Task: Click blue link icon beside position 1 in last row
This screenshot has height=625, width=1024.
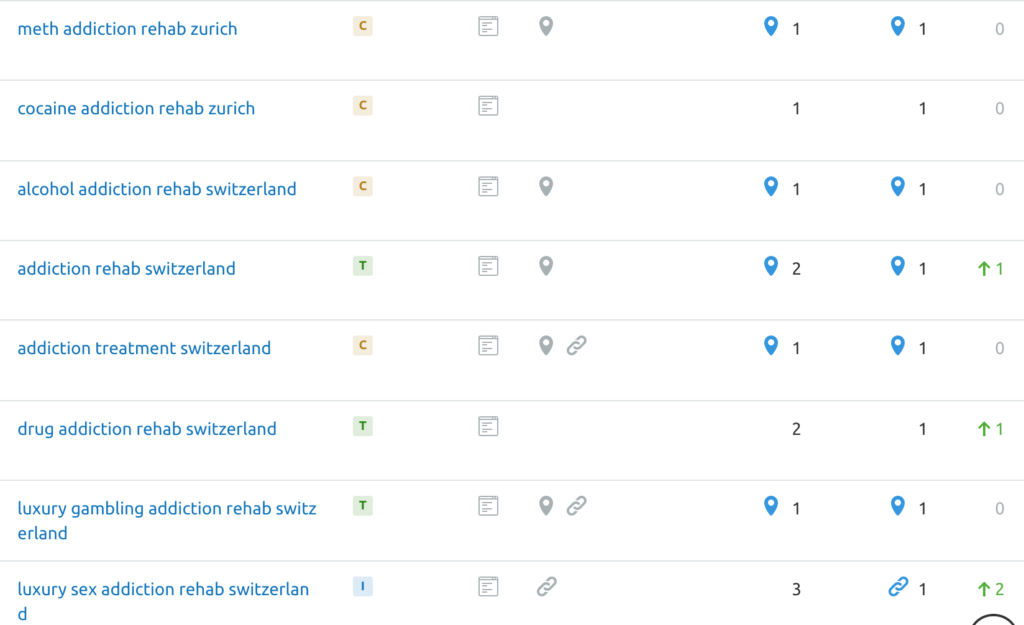Action: click(898, 586)
